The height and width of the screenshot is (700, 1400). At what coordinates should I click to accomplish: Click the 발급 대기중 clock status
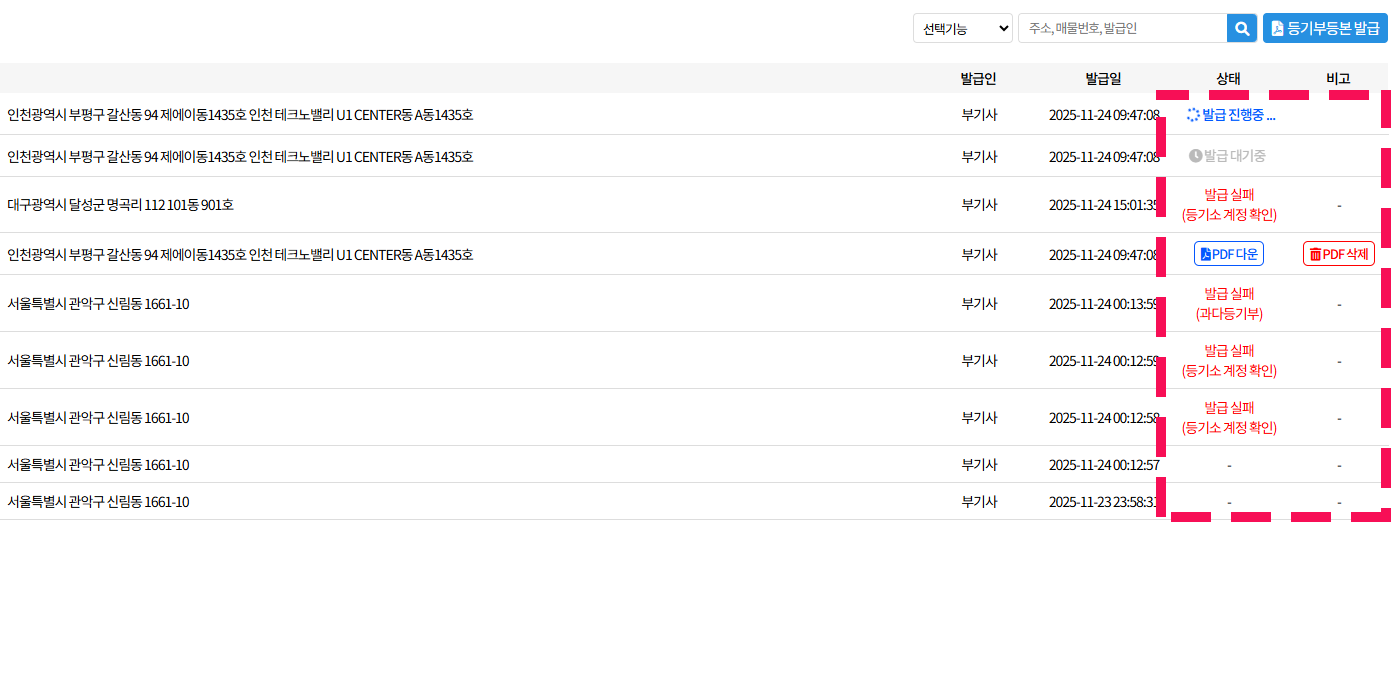click(1227, 156)
